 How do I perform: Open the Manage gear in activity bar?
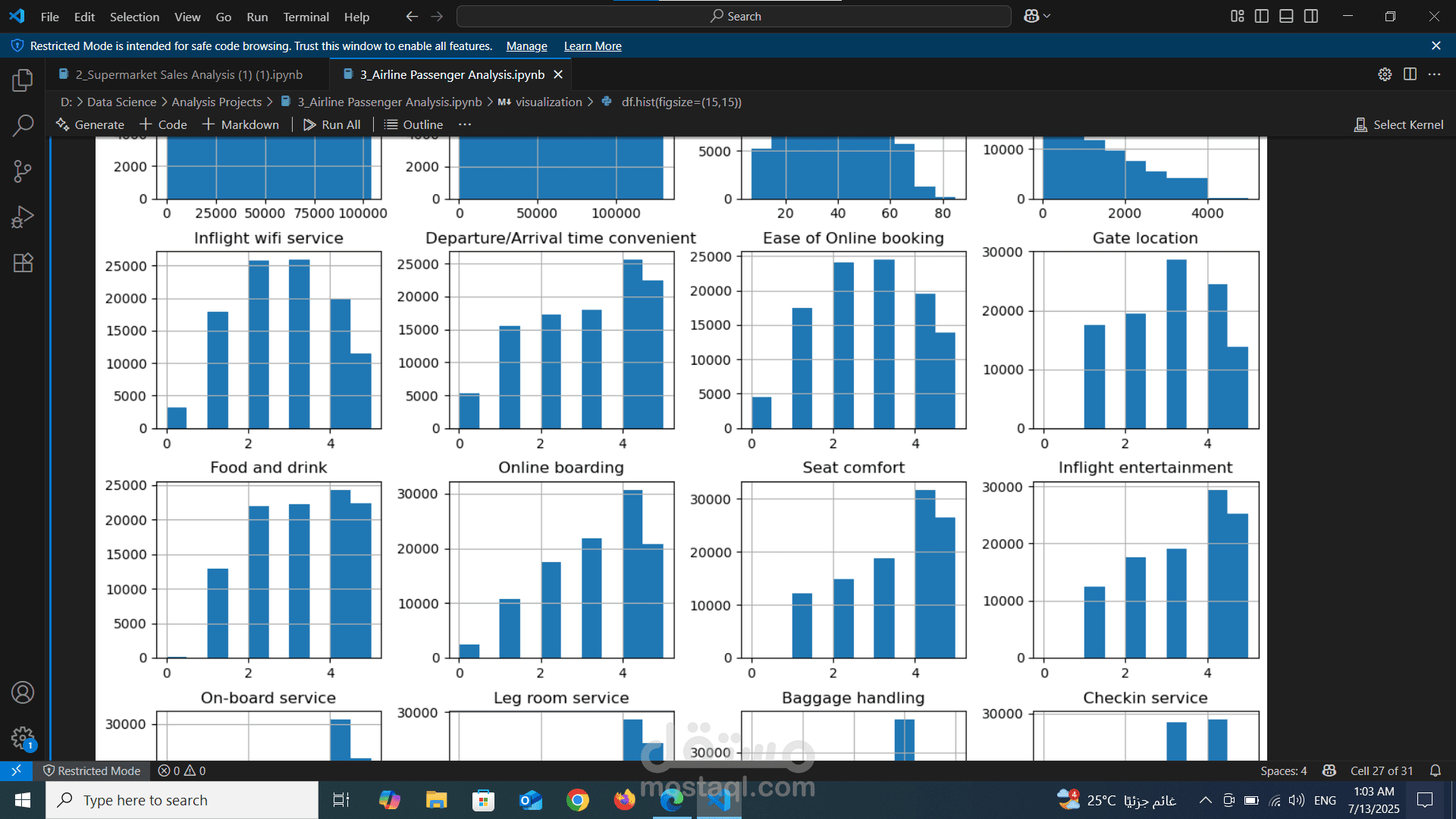pyautogui.click(x=23, y=738)
